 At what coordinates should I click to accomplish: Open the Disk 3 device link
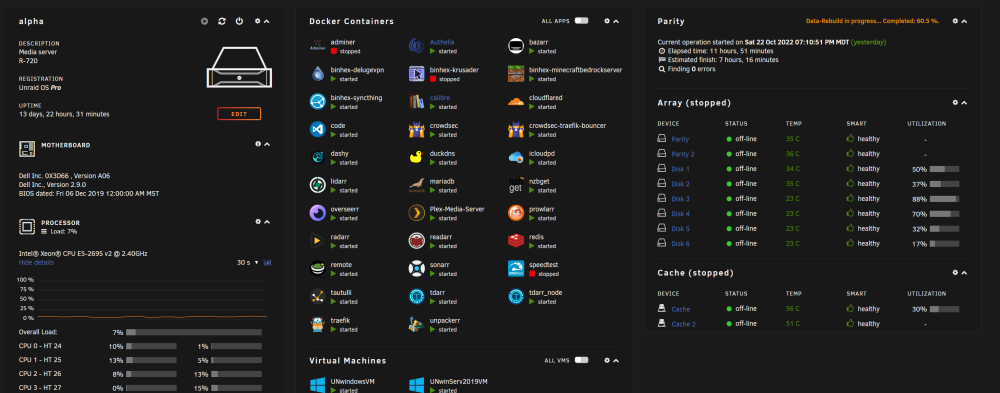680,198
